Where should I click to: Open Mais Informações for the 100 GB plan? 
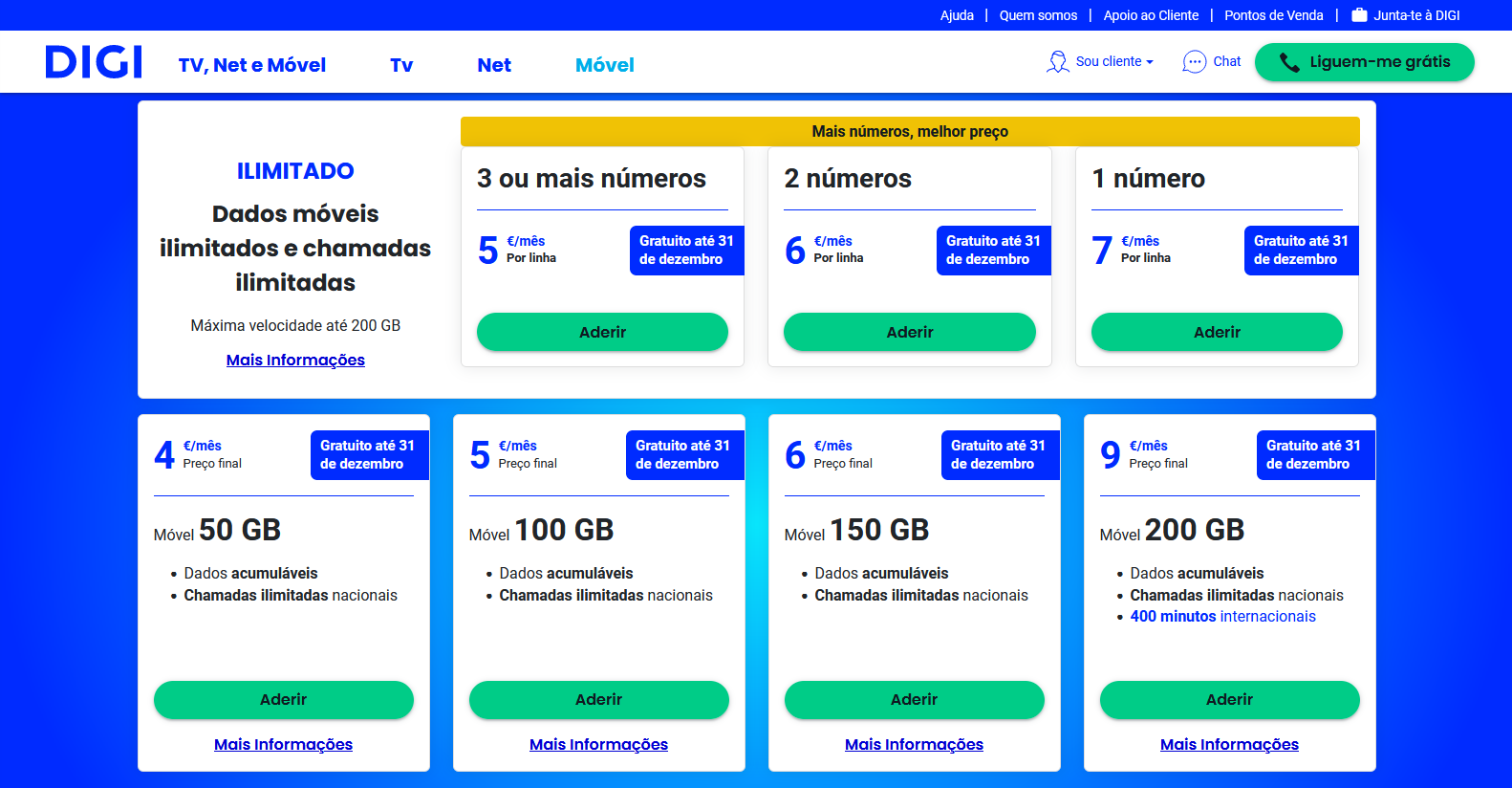coord(599,744)
